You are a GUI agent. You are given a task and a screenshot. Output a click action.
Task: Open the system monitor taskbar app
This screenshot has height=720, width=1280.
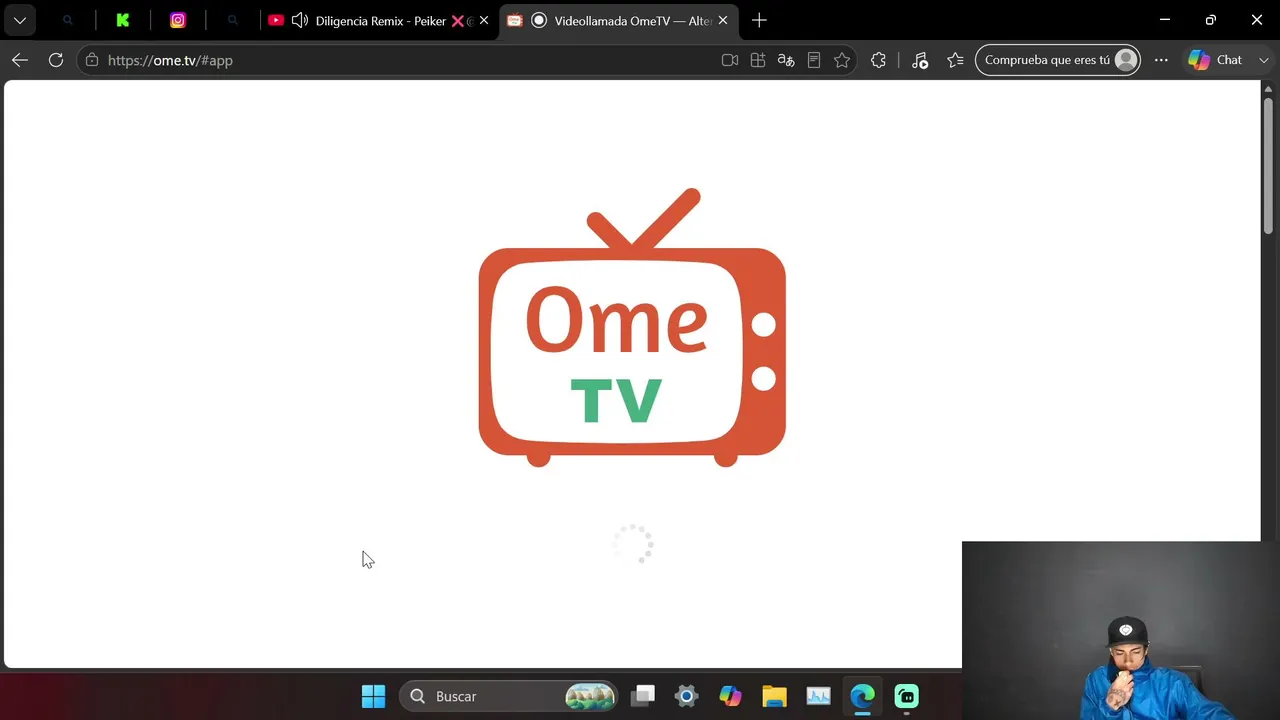click(818, 696)
